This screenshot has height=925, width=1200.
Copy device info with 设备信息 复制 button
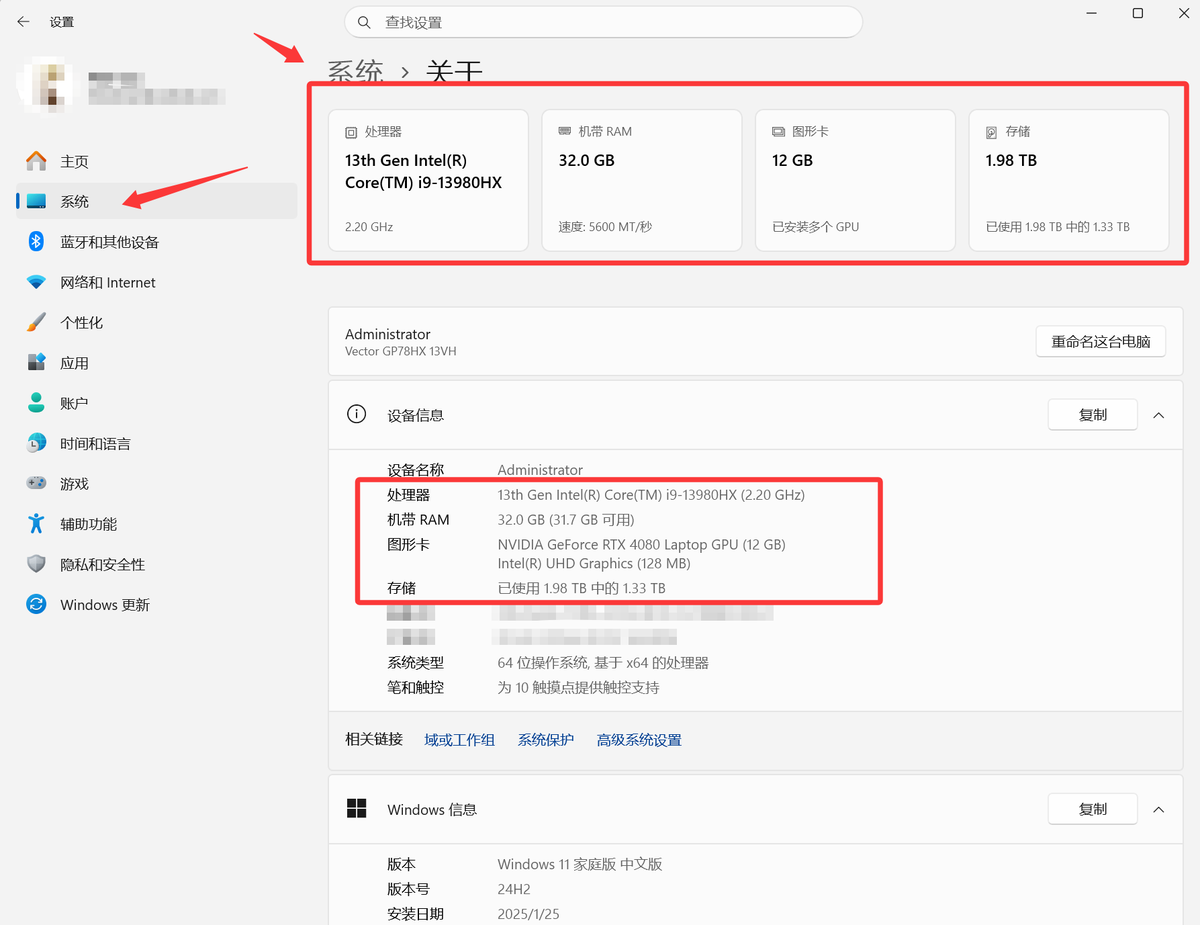1093,415
